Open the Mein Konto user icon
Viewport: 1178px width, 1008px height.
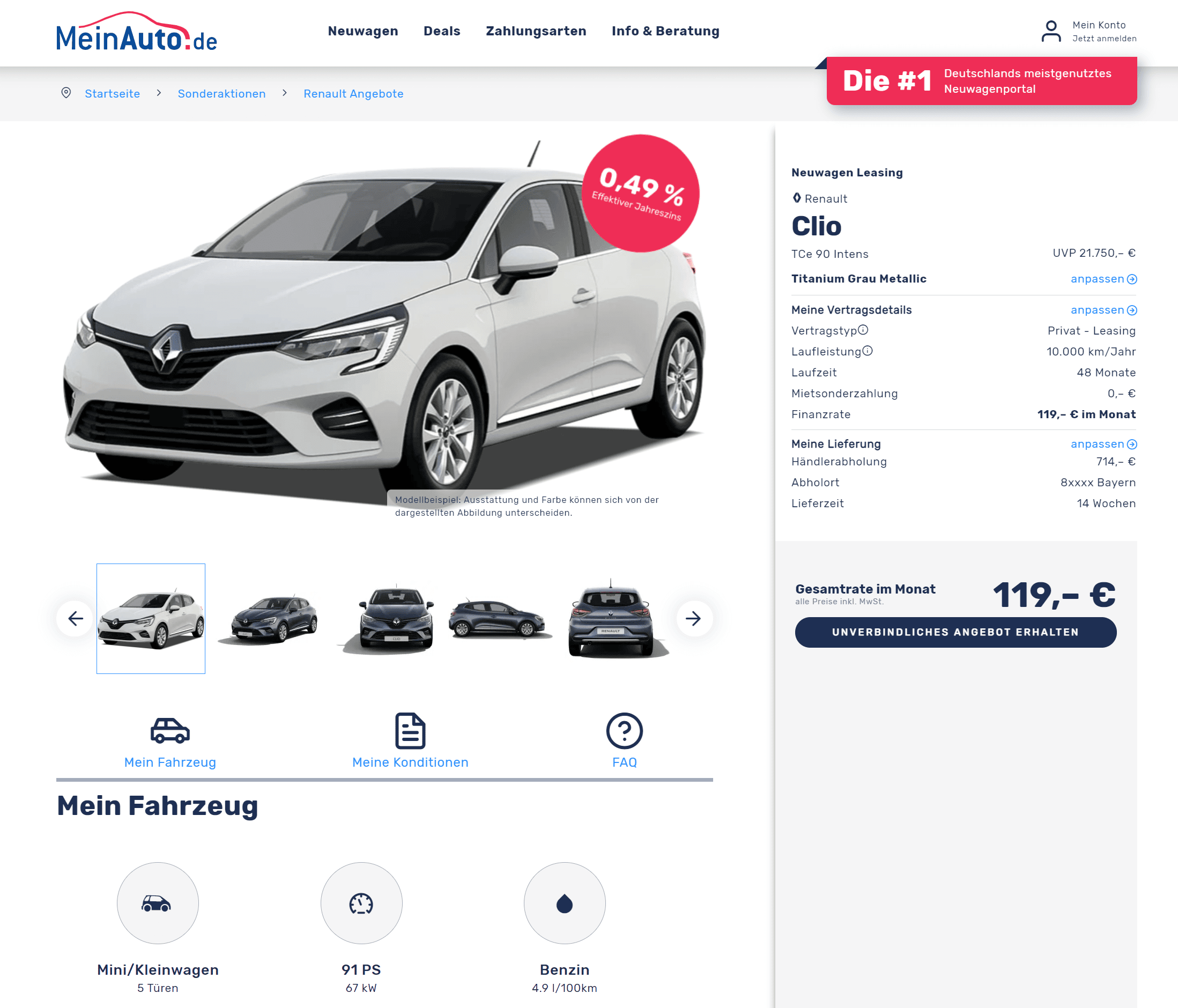pos(1050,31)
